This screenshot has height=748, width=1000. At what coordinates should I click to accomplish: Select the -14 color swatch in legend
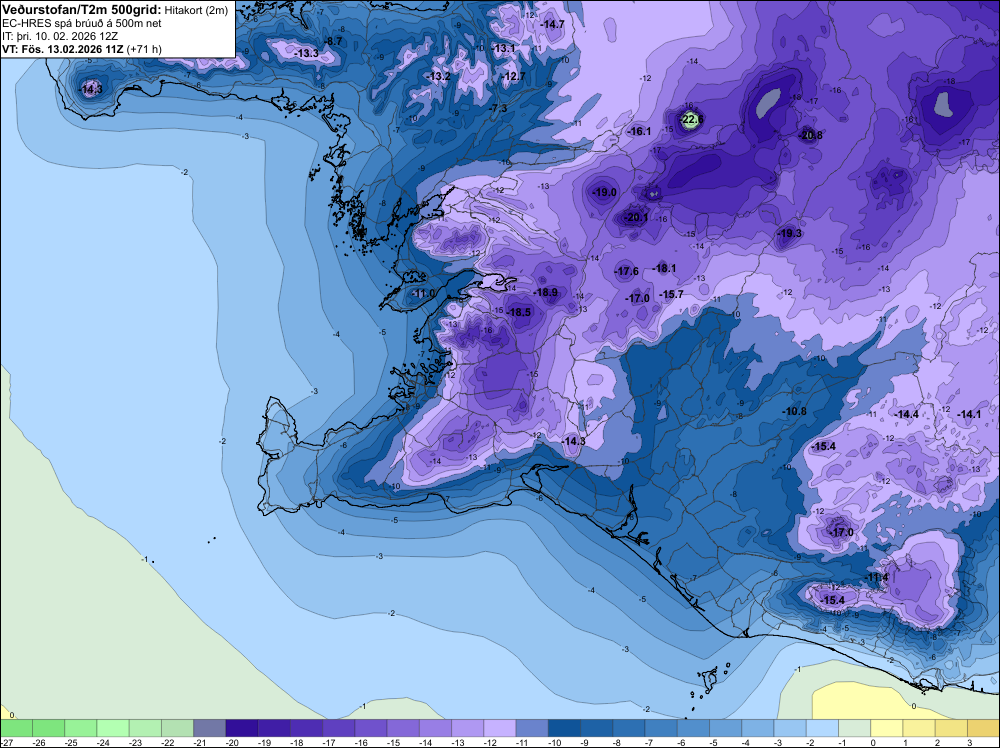[x=436, y=728]
